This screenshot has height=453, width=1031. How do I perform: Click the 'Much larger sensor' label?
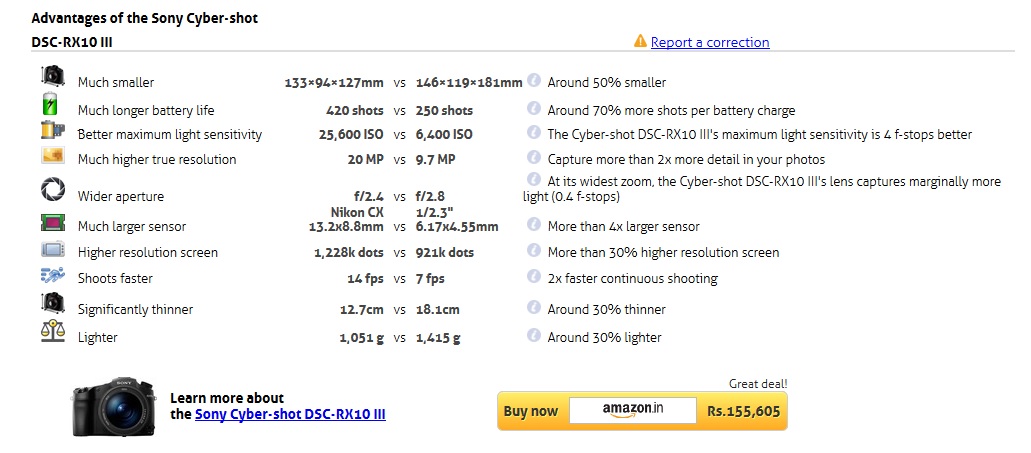[x=132, y=227]
